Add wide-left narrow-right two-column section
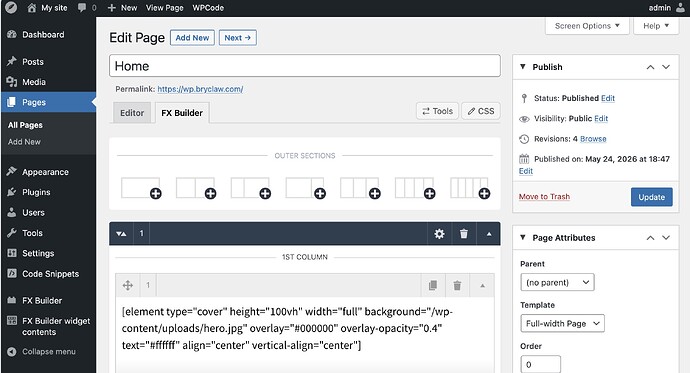This screenshot has width=690, height=373. point(306,188)
